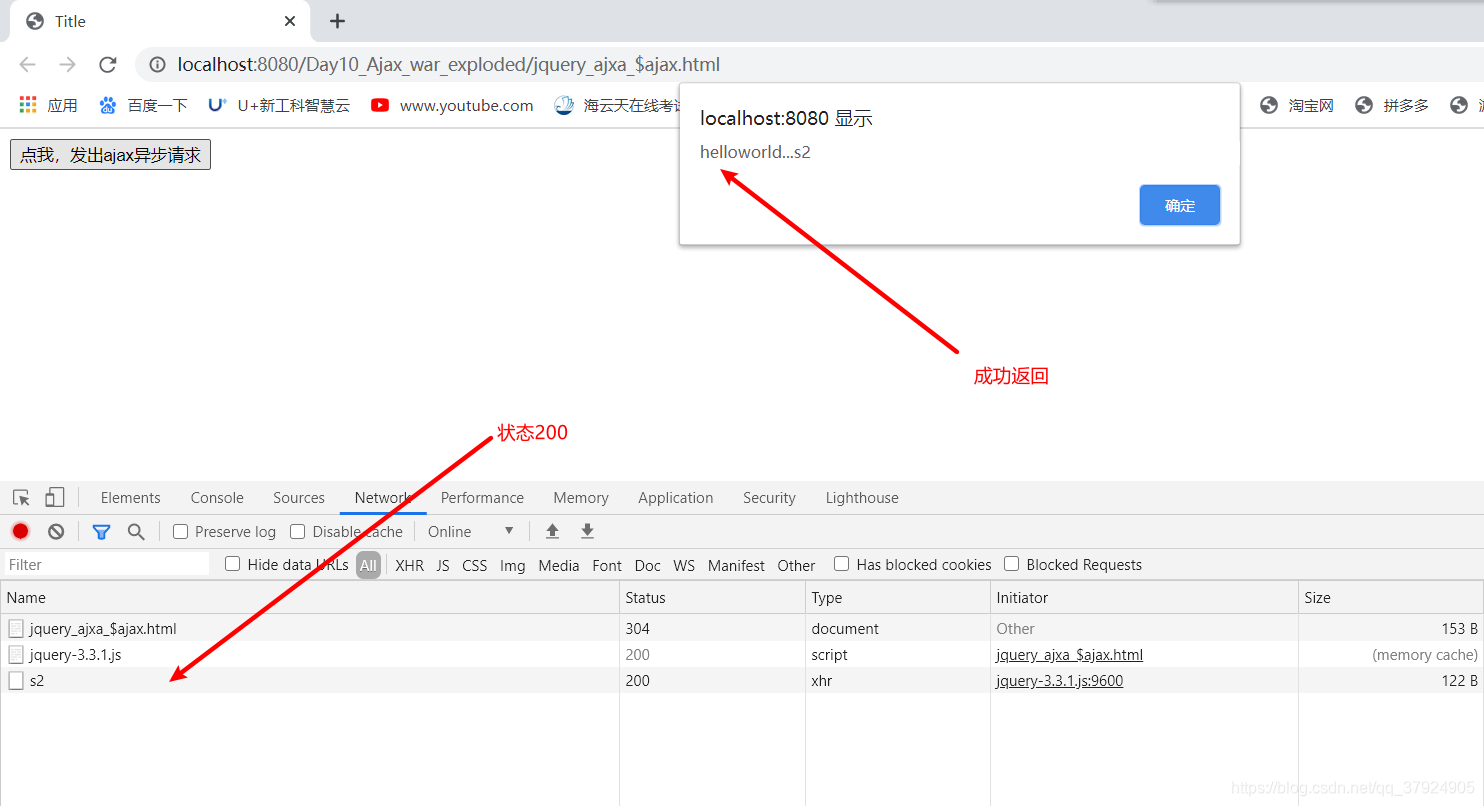The height and width of the screenshot is (806, 1484).
Task: Open a new browser tab with plus icon
Action: pyautogui.click(x=338, y=21)
